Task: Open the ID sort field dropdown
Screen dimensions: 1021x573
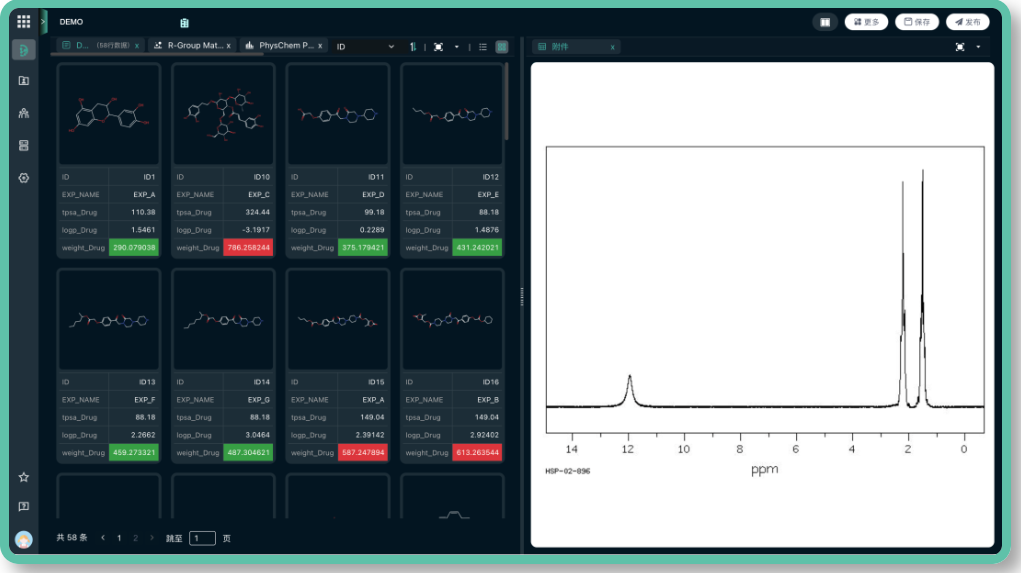Action: (x=364, y=46)
